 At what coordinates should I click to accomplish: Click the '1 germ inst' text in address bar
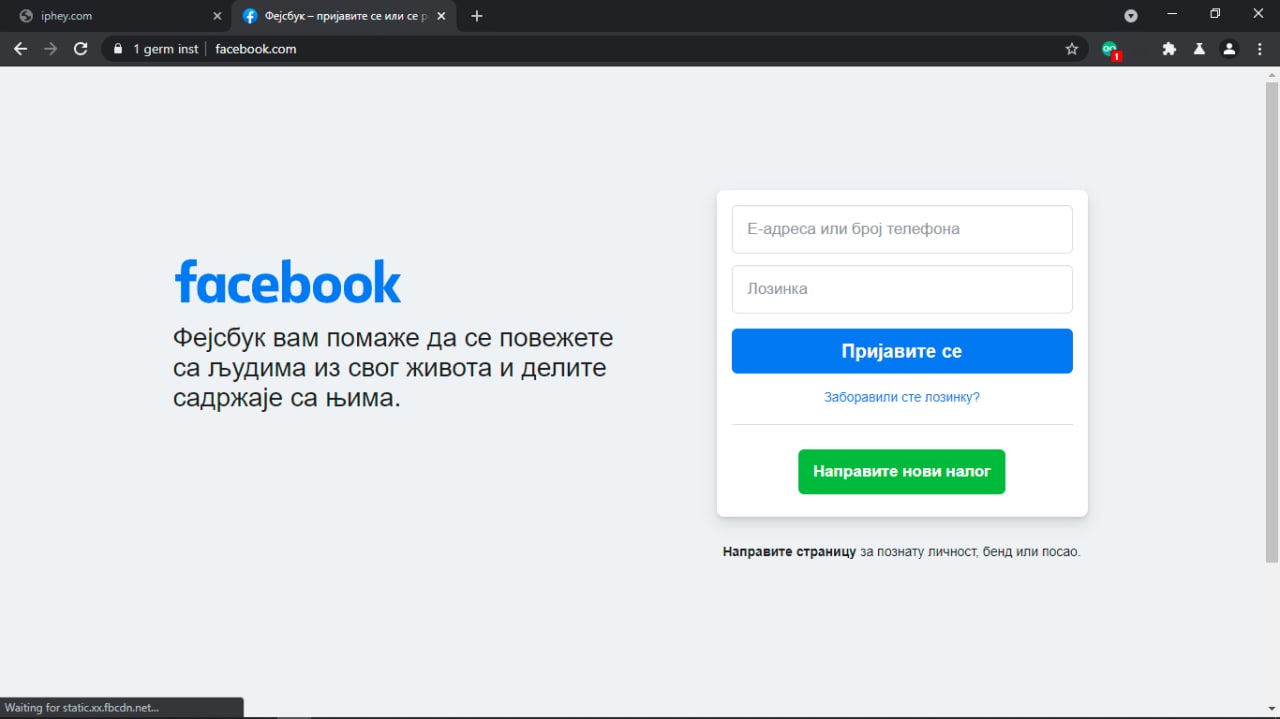[166, 49]
